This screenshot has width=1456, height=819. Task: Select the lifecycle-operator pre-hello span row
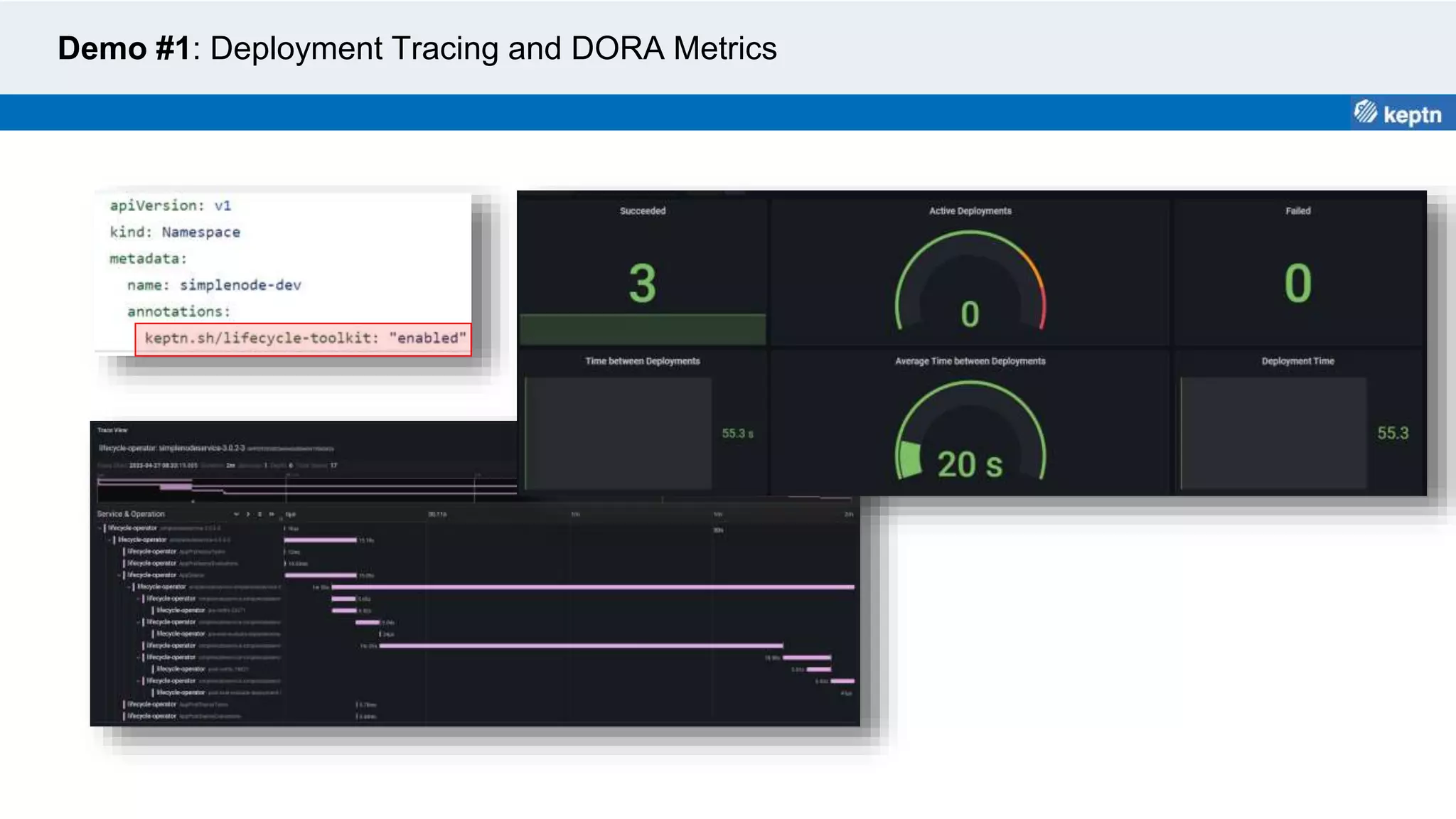tap(200, 610)
